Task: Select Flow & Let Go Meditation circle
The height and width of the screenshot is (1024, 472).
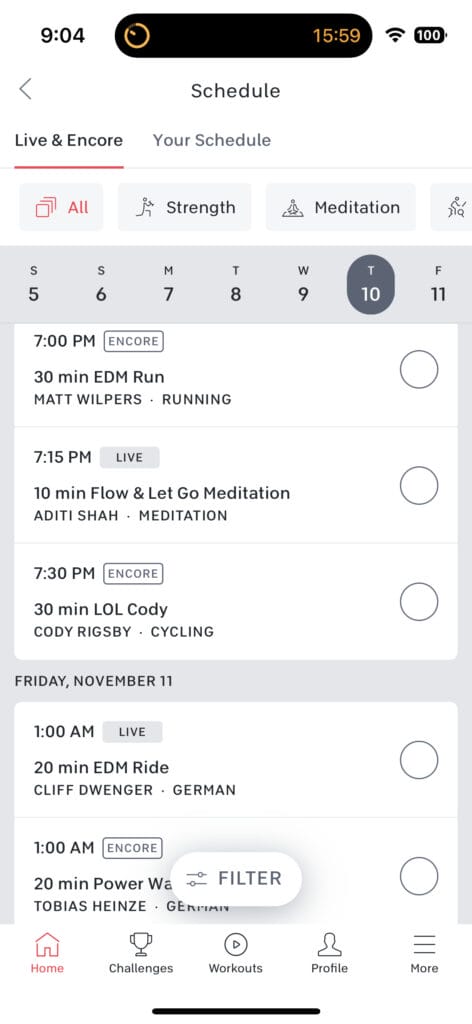Action: [x=418, y=485]
